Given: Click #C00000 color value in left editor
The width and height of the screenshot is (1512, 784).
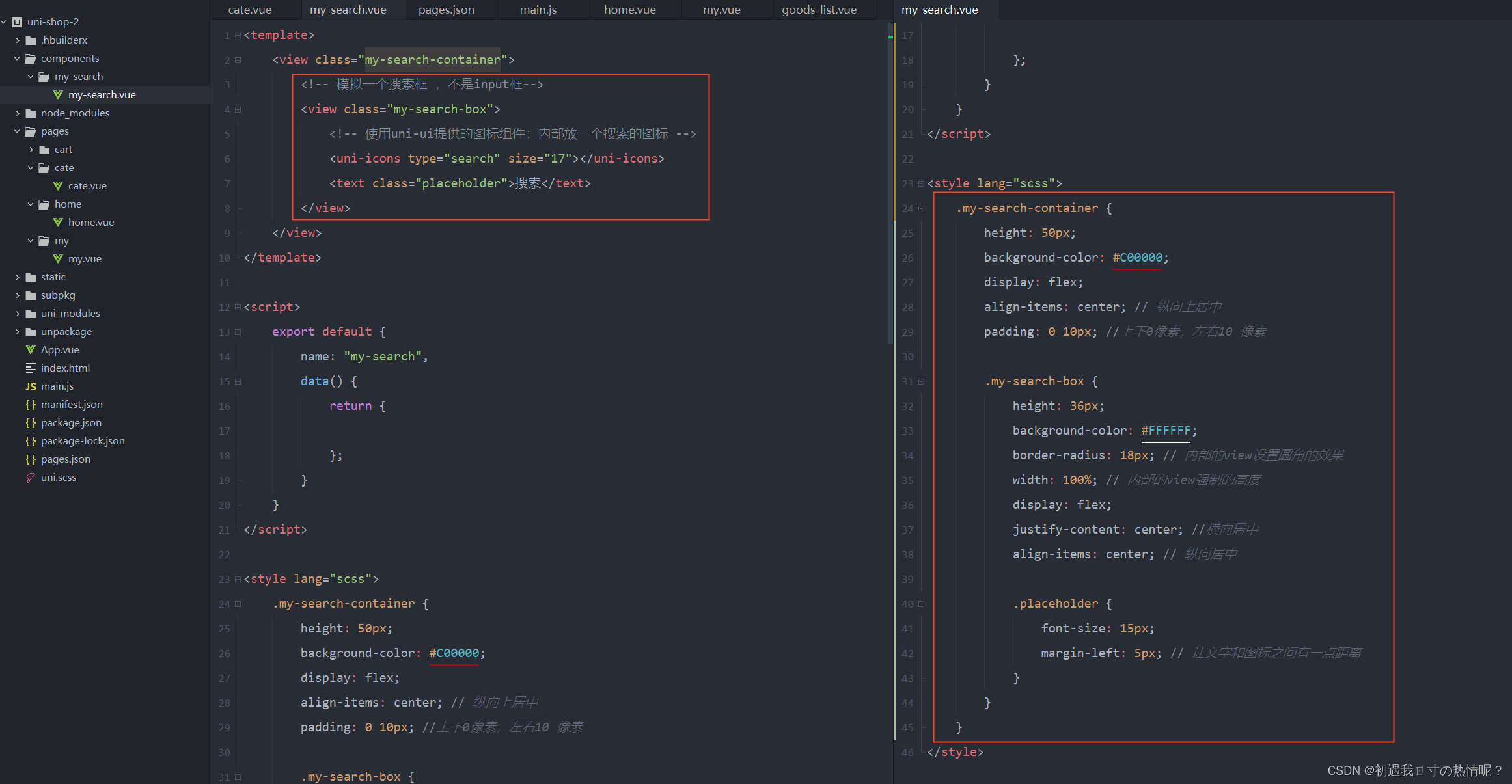Looking at the screenshot, I should [454, 653].
